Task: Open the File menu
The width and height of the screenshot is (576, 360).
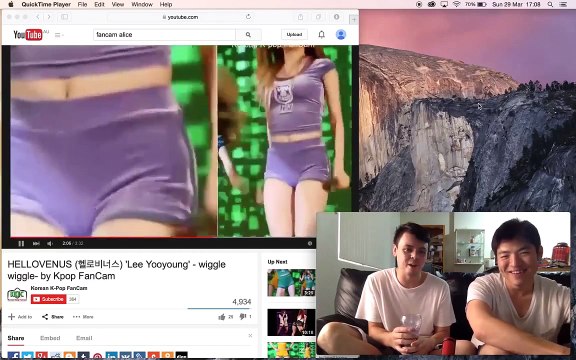Action: tap(82, 4)
